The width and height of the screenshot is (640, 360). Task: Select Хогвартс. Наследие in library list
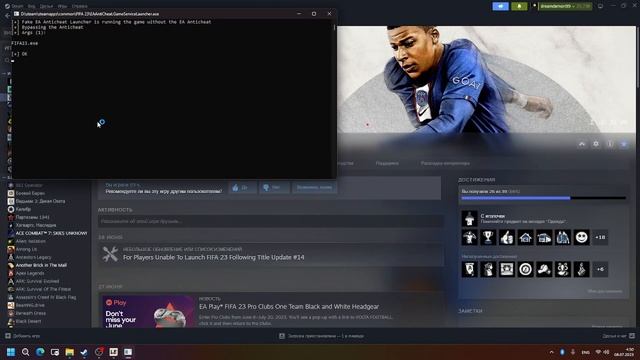pos(36,225)
